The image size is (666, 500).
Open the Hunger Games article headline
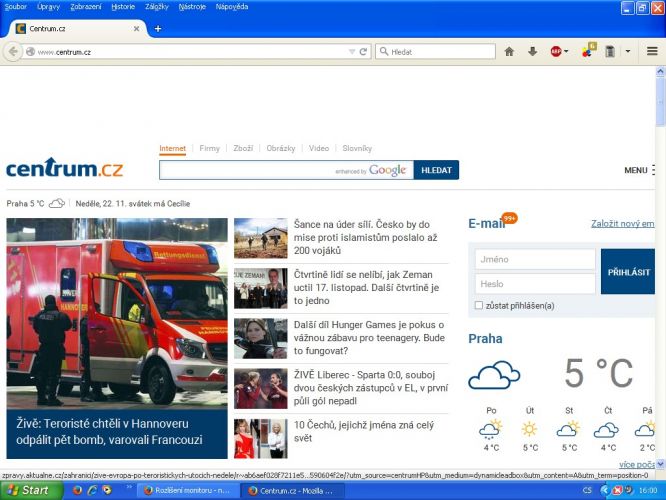click(x=369, y=338)
